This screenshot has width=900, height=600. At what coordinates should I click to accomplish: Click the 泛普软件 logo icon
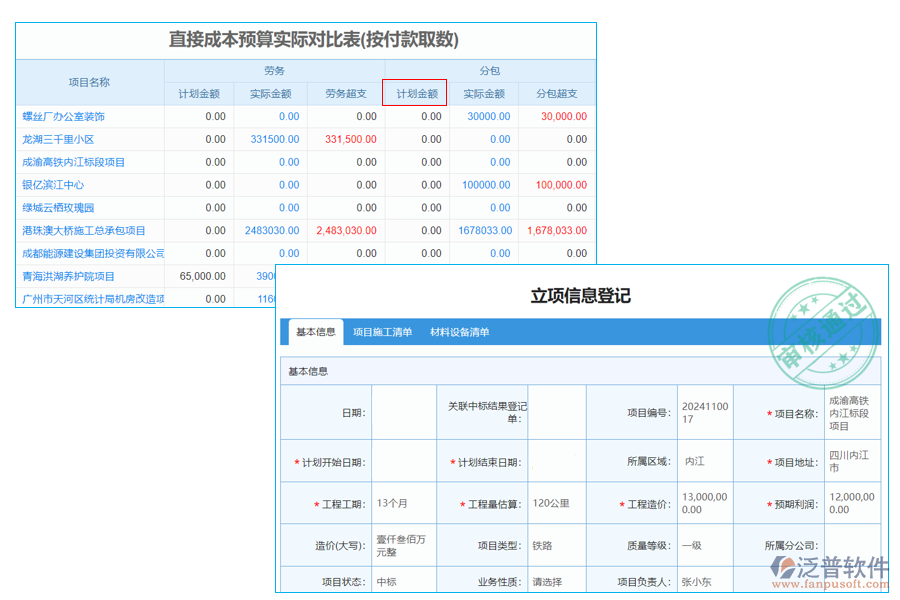pos(784,565)
